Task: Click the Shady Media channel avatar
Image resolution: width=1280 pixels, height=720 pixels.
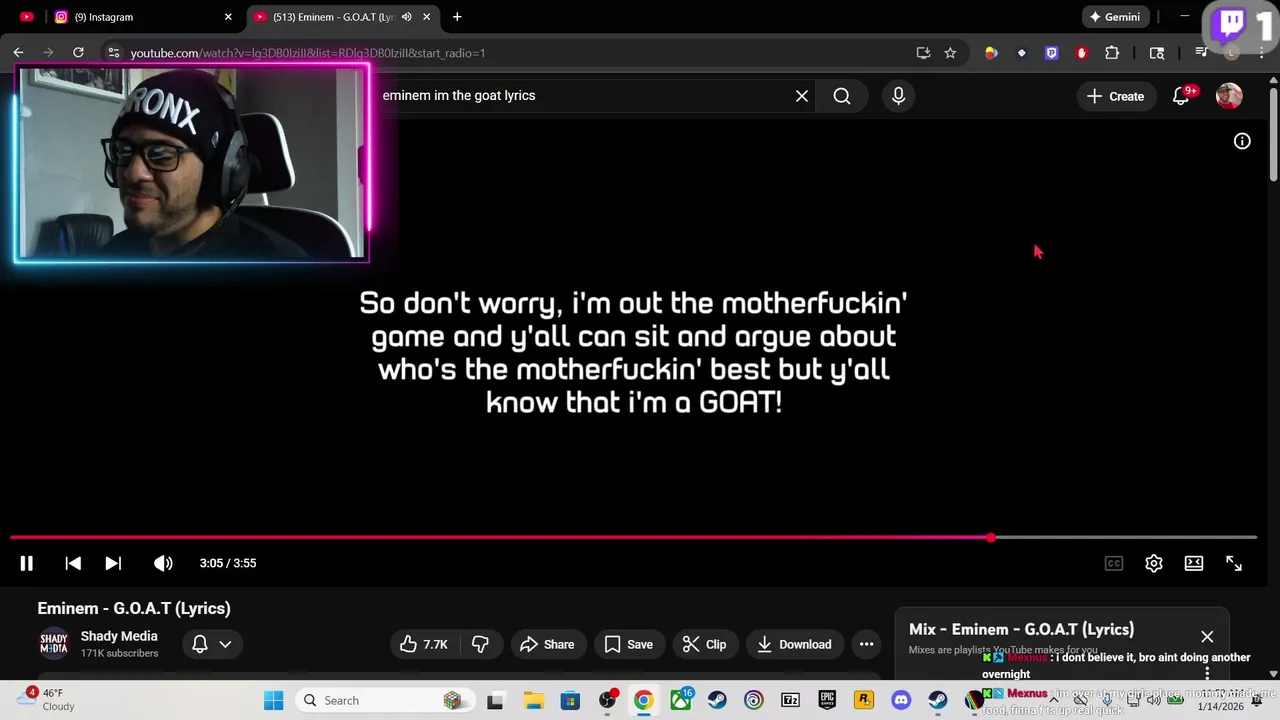Action: coord(54,644)
